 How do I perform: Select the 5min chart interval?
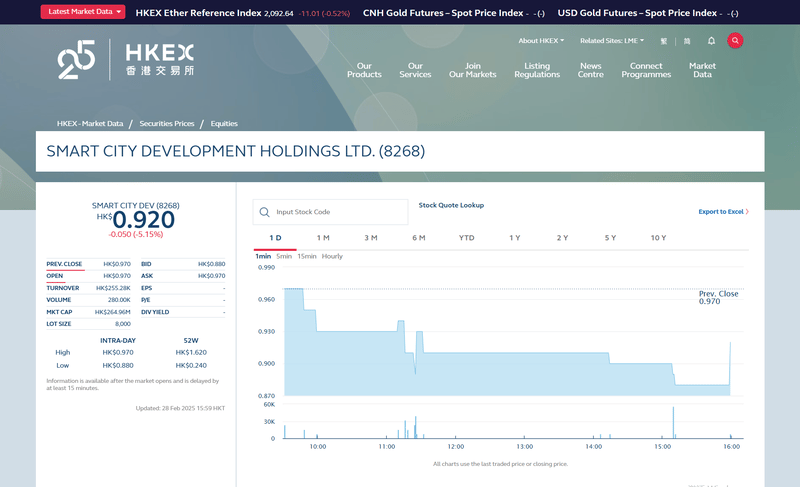click(x=284, y=257)
